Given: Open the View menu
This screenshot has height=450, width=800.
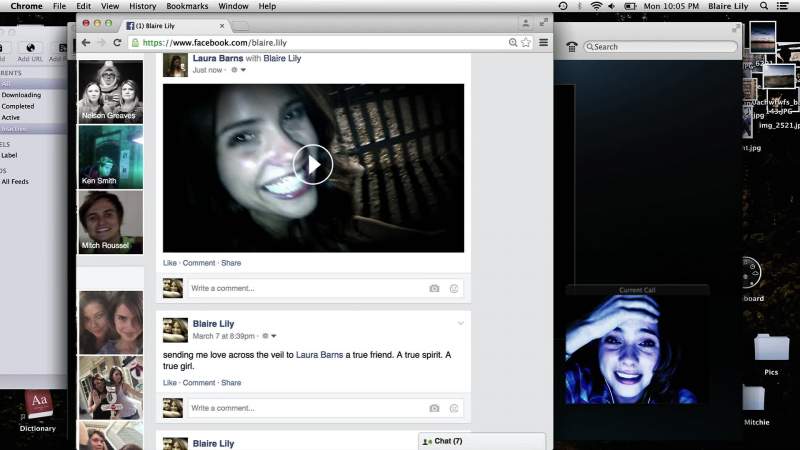Looking at the screenshot, I should (110, 6).
